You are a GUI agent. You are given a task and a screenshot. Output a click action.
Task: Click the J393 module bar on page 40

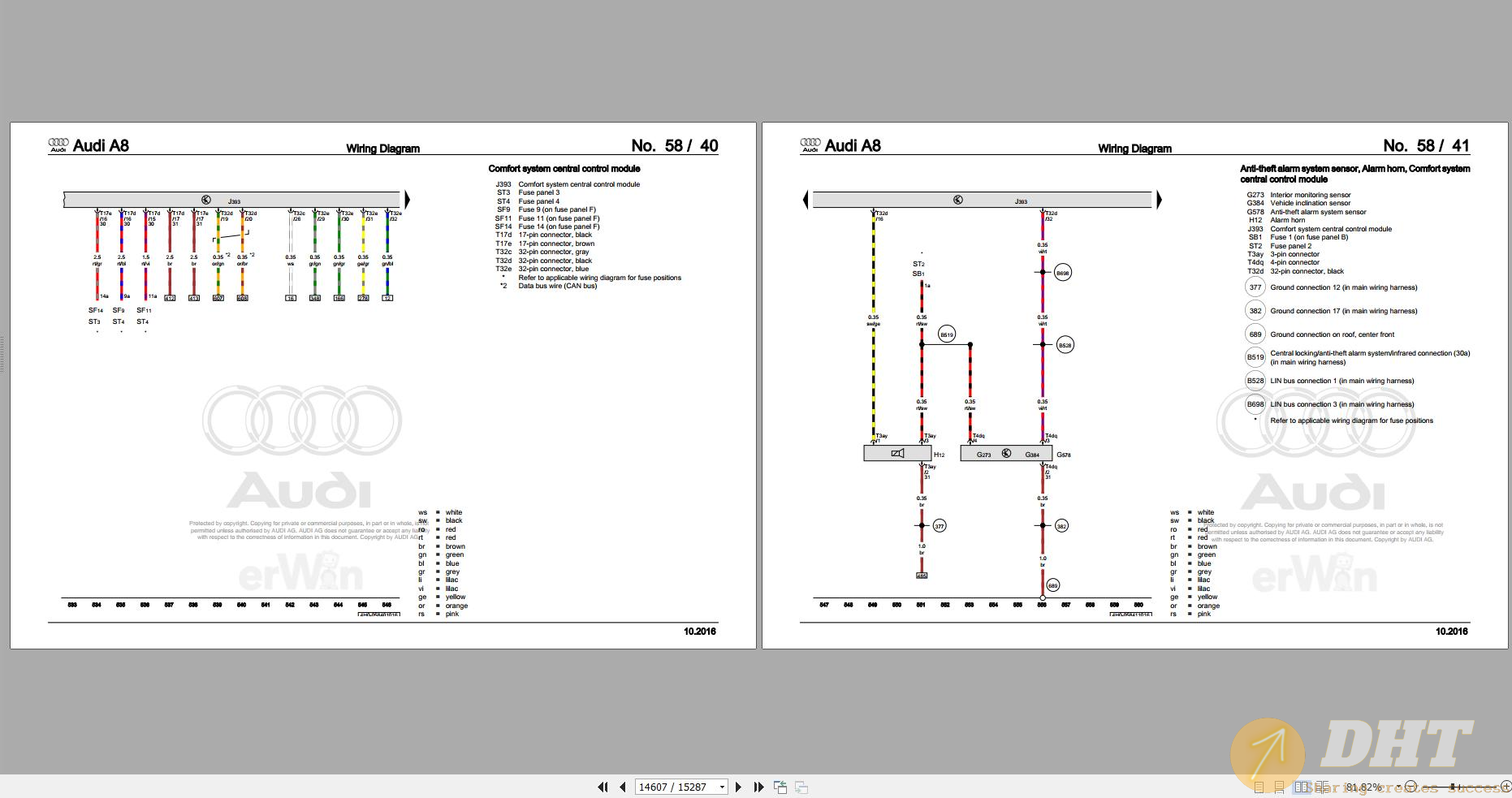[232, 200]
